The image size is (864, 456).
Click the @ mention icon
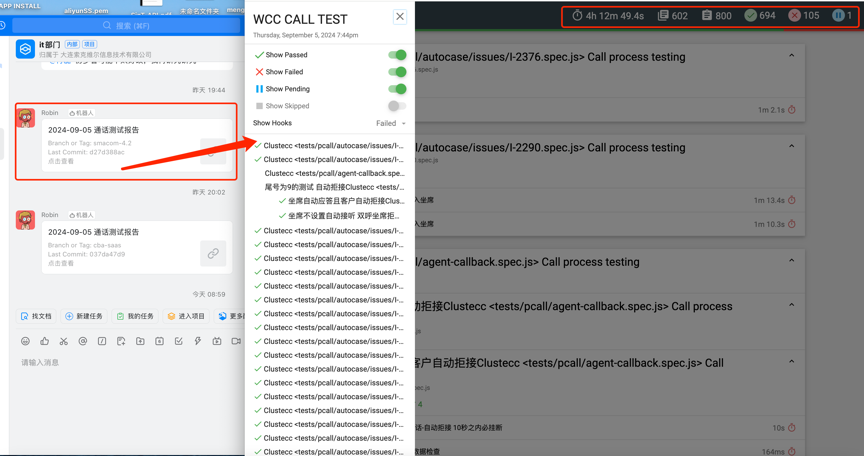click(83, 341)
